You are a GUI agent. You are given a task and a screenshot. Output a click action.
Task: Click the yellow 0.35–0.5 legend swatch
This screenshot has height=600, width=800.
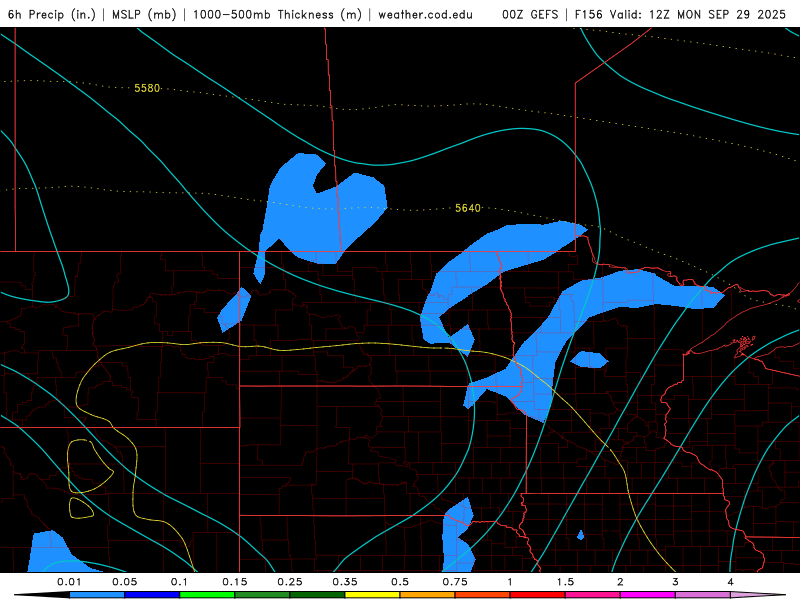click(x=372, y=595)
